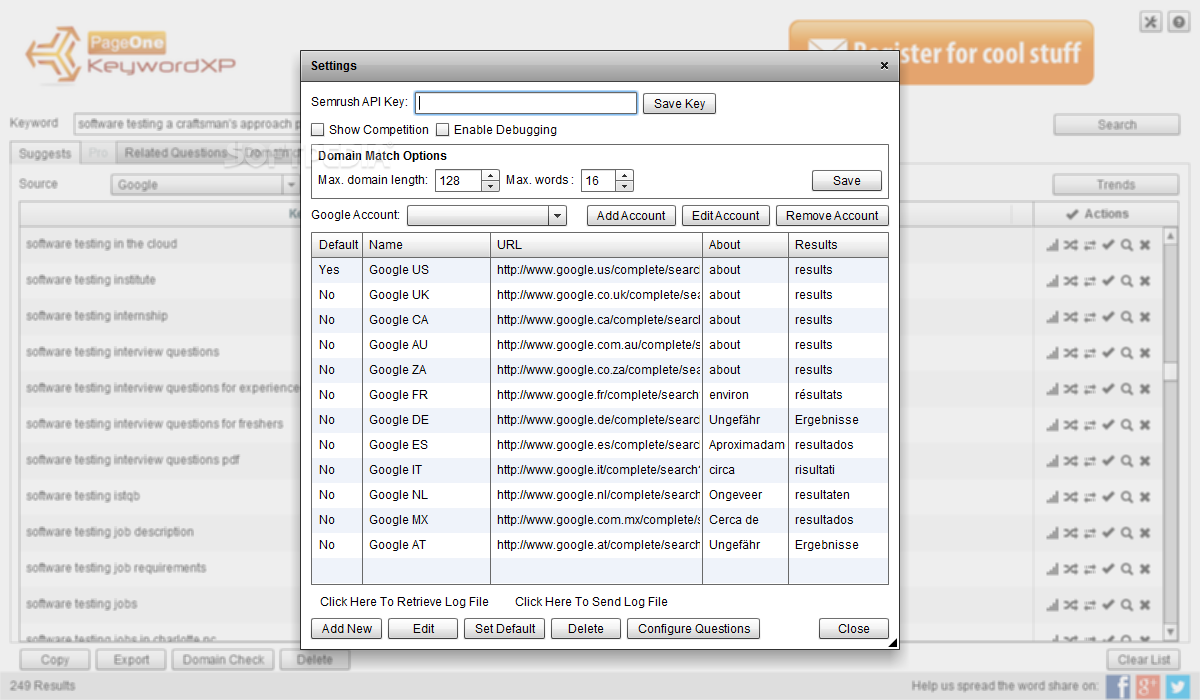
Task: Increase Max. domain length with up arrow
Action: pyautogui.click(x=490, y=176)
